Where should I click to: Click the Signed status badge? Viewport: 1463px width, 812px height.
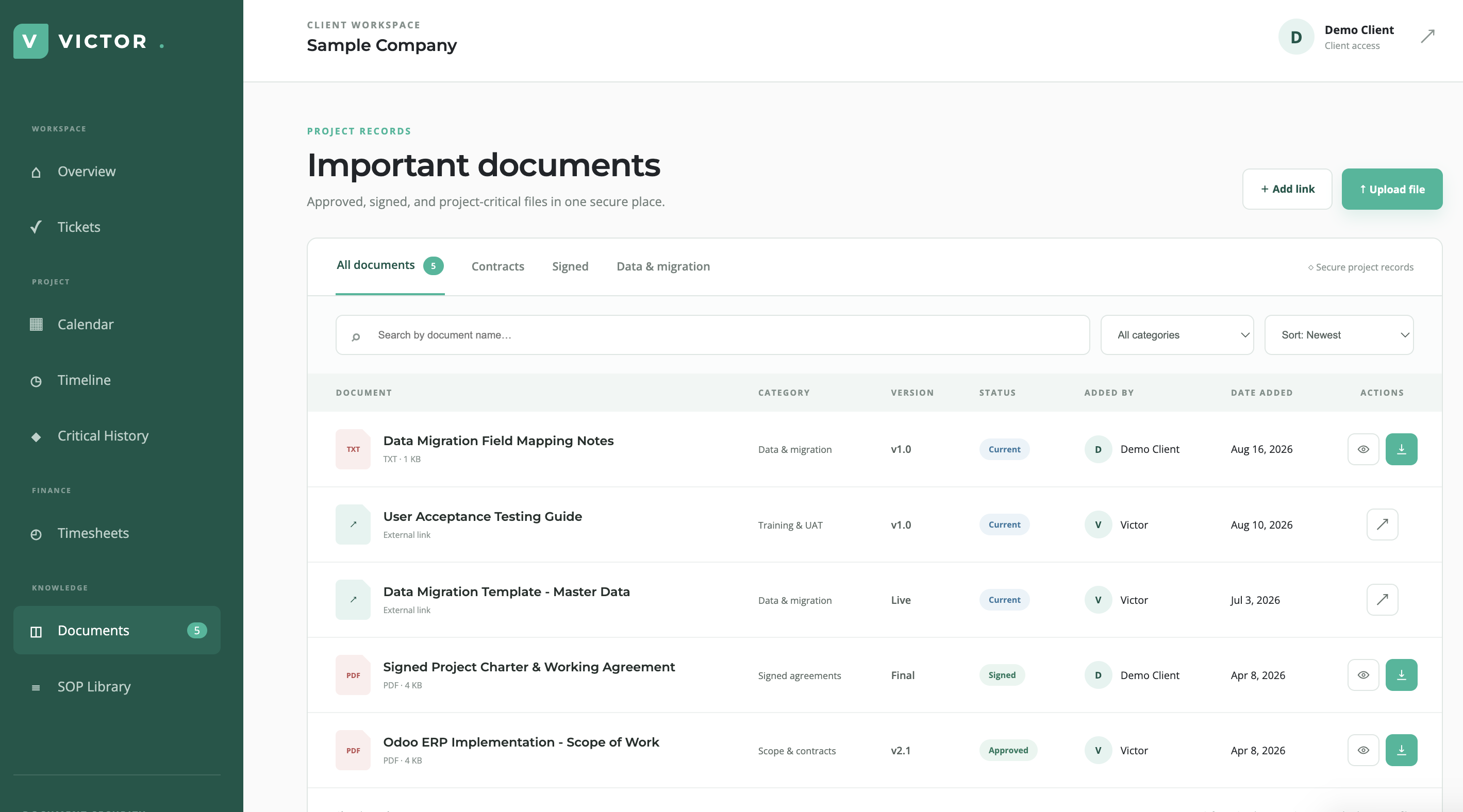coord(1001,674)
